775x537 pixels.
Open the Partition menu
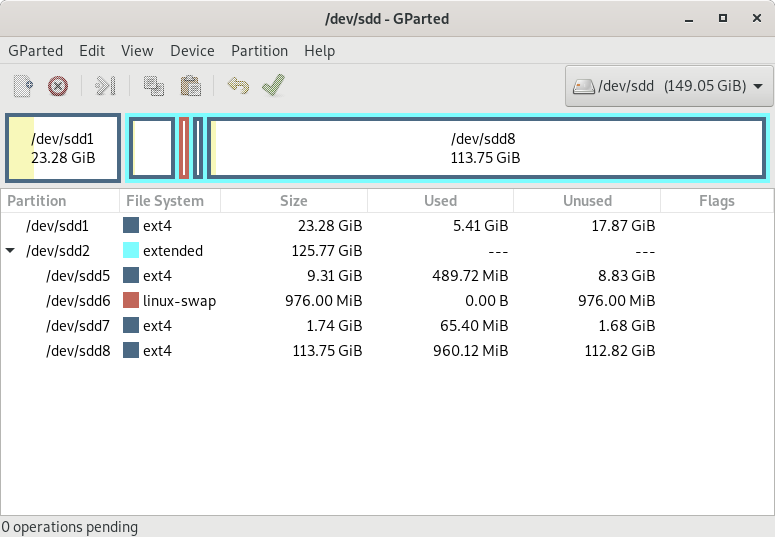[259, 51]
